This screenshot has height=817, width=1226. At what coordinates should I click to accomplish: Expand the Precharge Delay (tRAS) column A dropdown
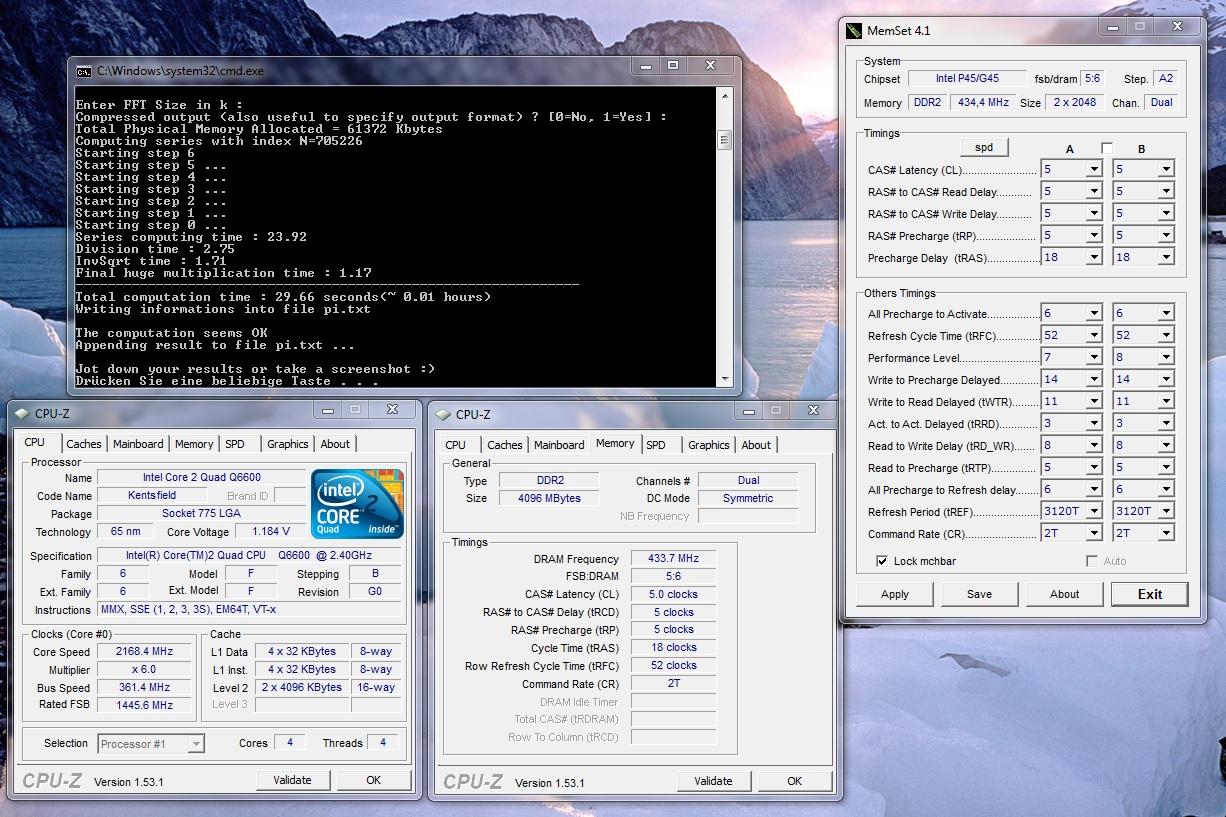pyautogui.click(x=1093, y=258)
